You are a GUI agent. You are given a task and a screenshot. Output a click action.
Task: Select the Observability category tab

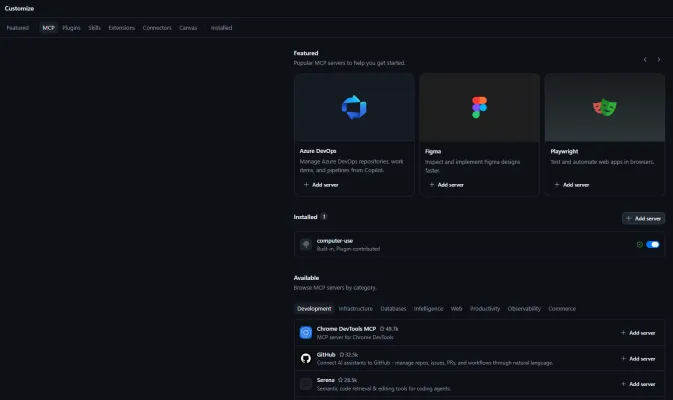click(524, 309)
